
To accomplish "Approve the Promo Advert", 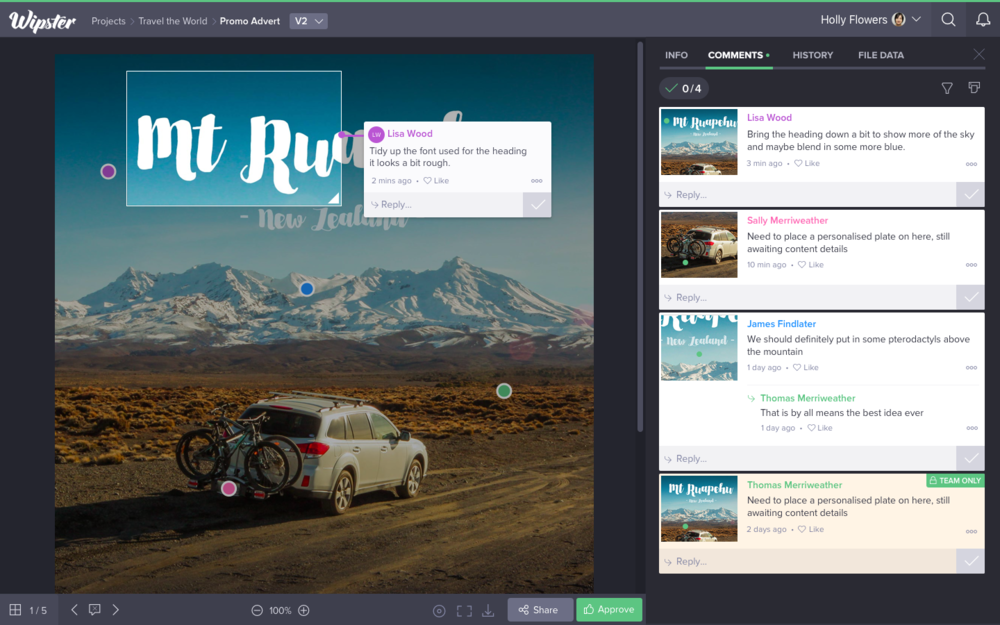I will (x=609, y=610).
